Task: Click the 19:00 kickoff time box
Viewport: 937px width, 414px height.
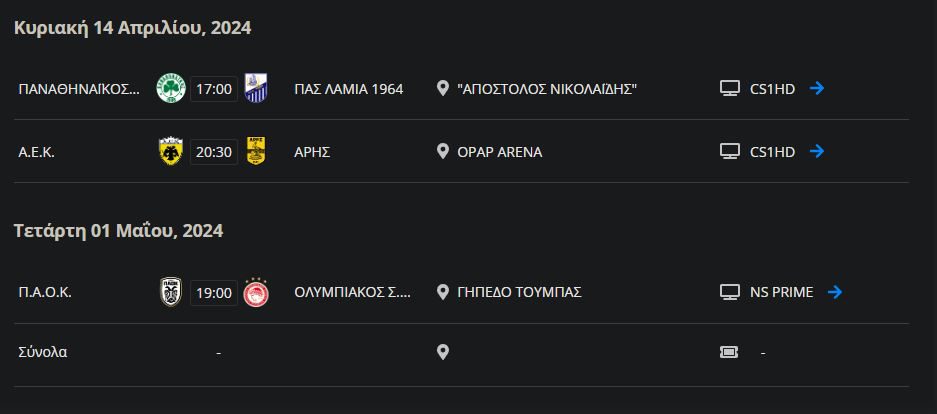Action: [213, 292]
